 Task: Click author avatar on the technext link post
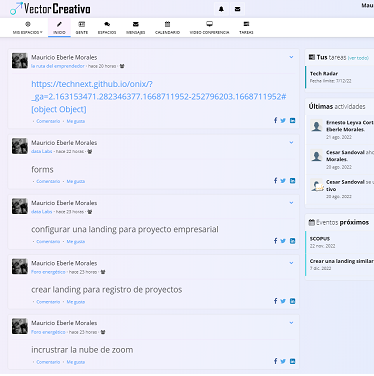point(20,61)
